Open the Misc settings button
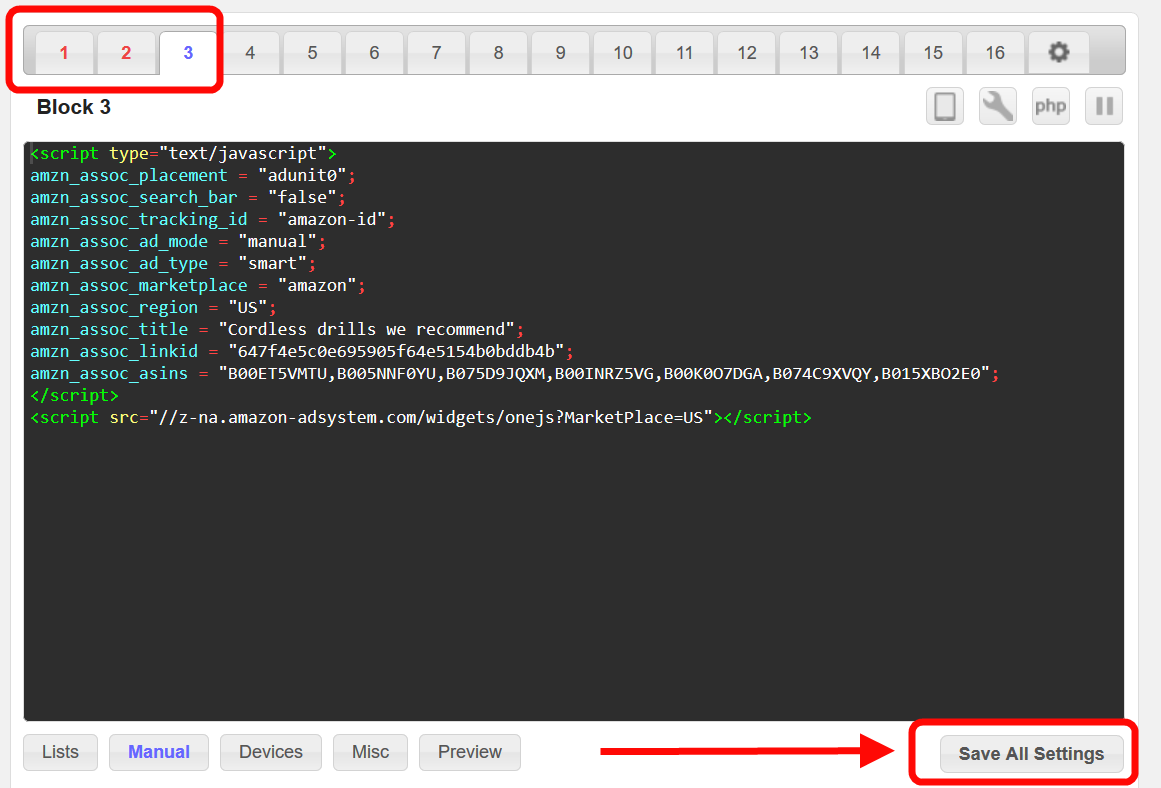This screenshot has height=788, width=1161. (370, 752)
